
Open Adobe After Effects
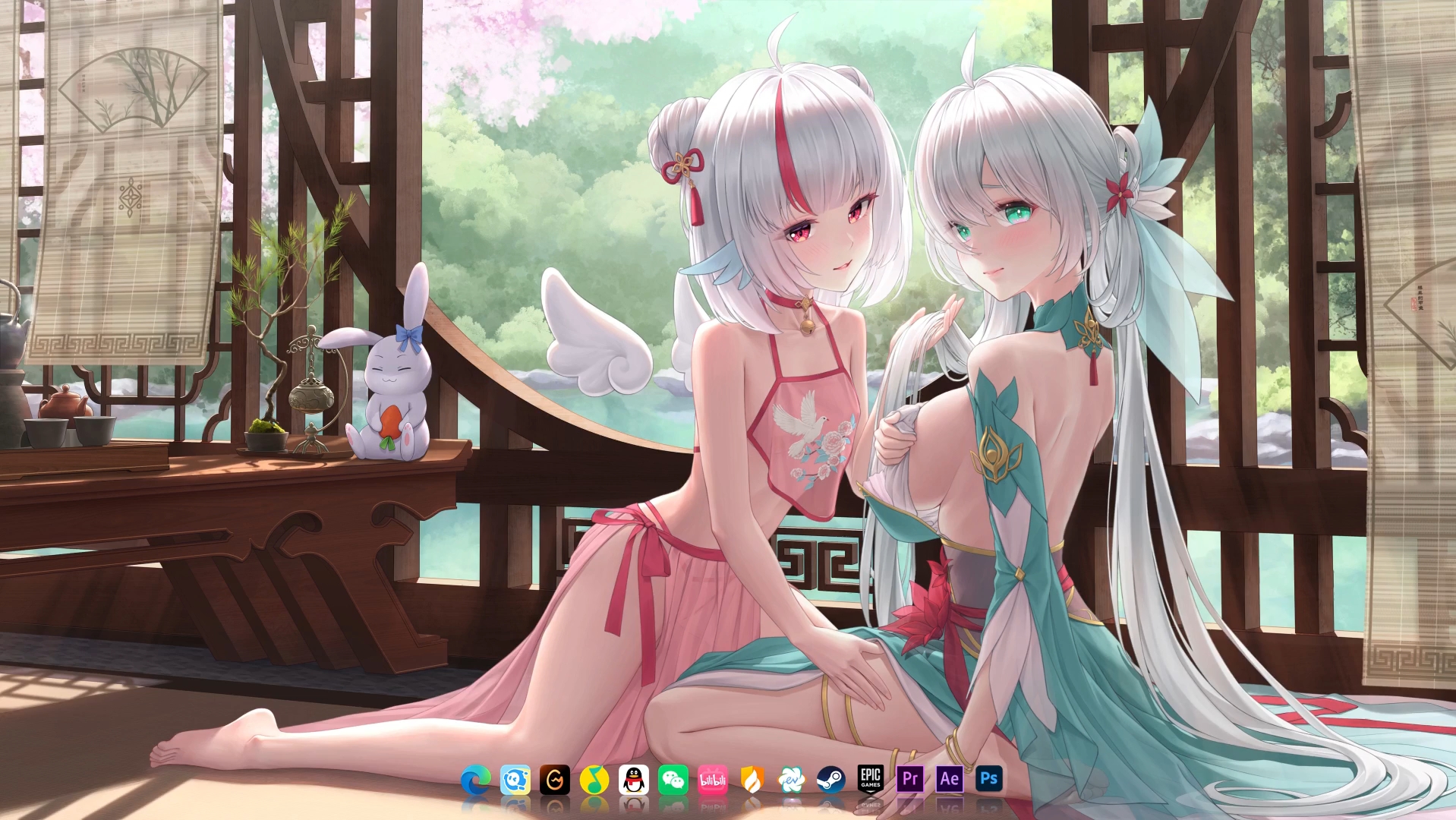point(950,779)
